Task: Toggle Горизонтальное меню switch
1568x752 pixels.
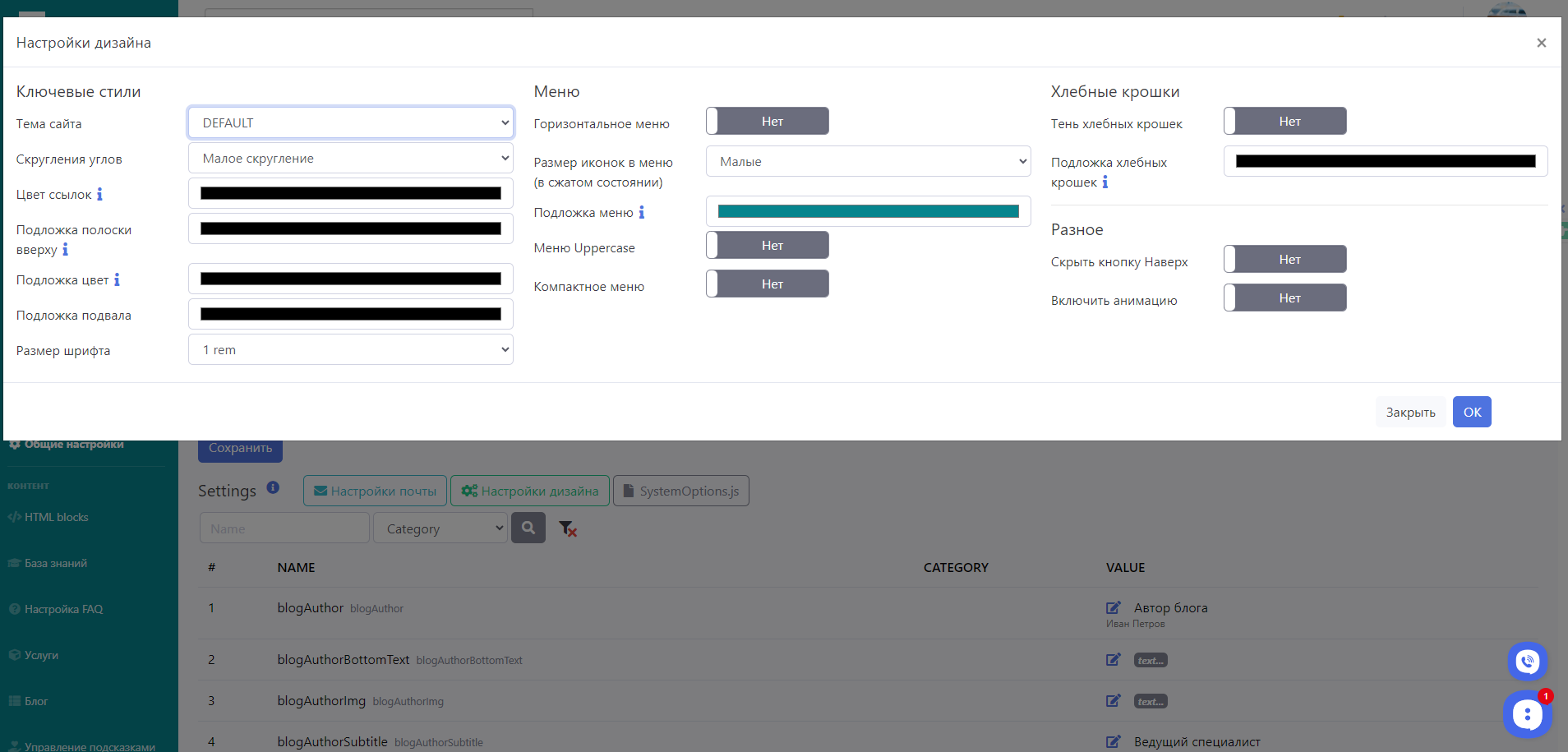Action: tap(767, 122)
